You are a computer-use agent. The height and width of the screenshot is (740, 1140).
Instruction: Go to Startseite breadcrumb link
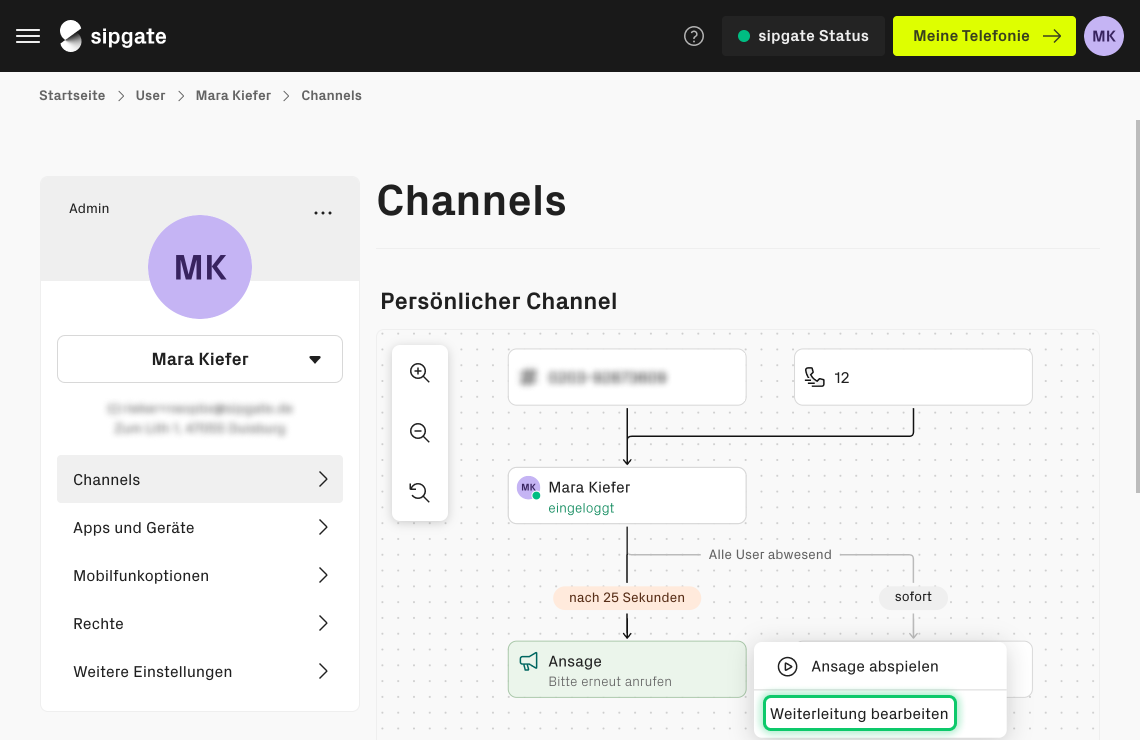pos(72,96)
